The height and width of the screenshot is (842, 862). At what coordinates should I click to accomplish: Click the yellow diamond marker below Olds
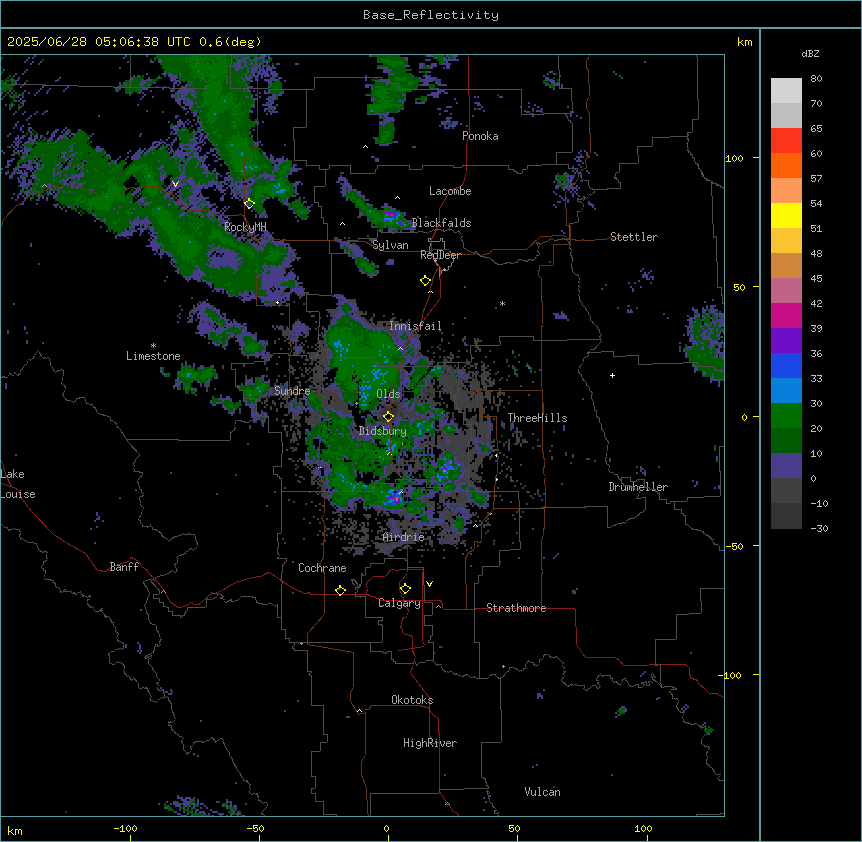point(389,417)
